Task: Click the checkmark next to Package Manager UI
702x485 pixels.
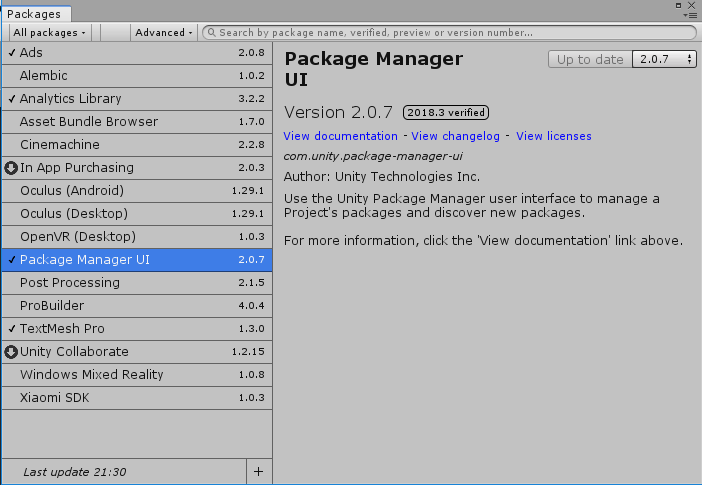Action: pyautogui.click(x=12, y=260)
